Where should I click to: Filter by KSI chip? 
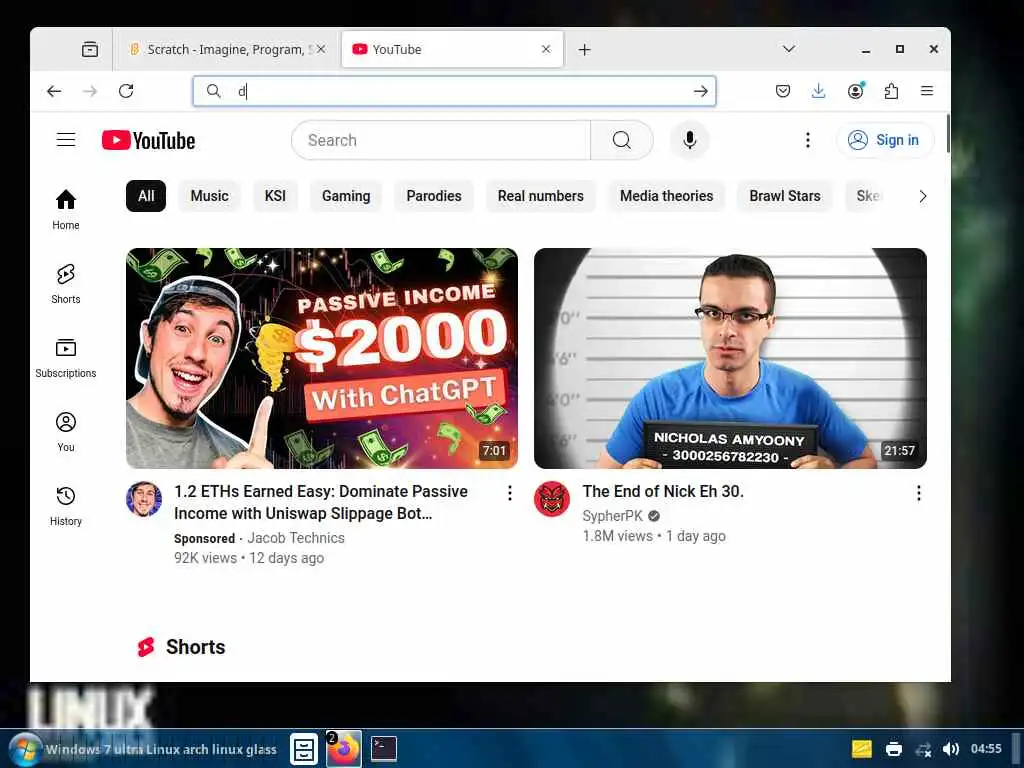click(x=275, y=196)
